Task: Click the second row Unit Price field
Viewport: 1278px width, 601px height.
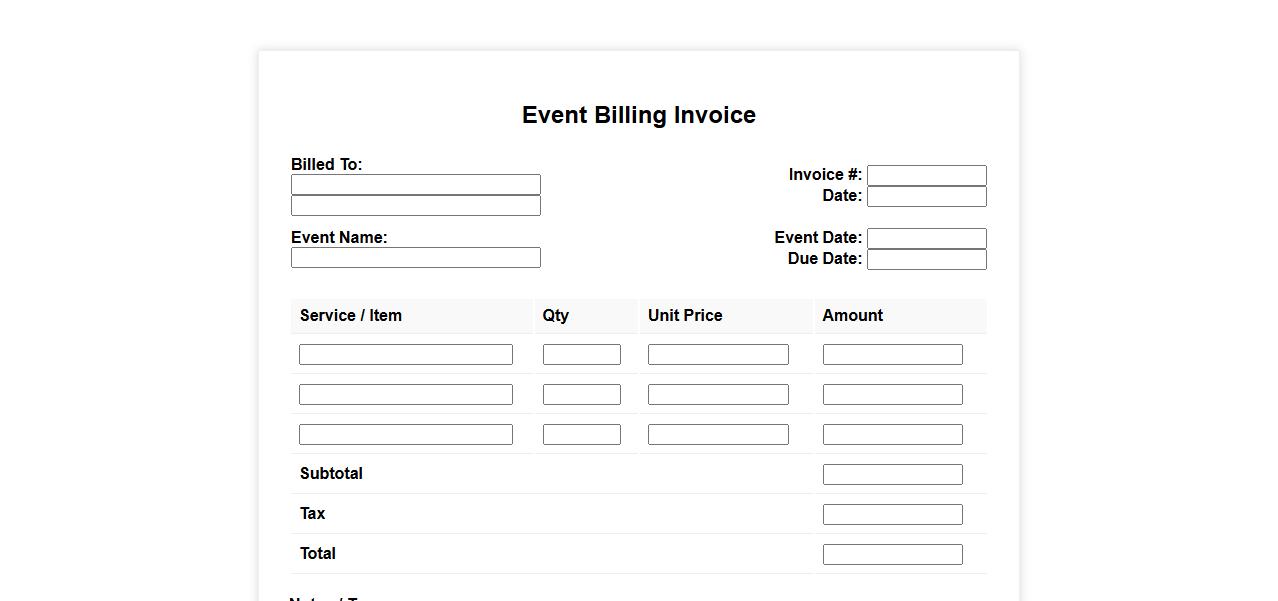Action: coord(718,395)
